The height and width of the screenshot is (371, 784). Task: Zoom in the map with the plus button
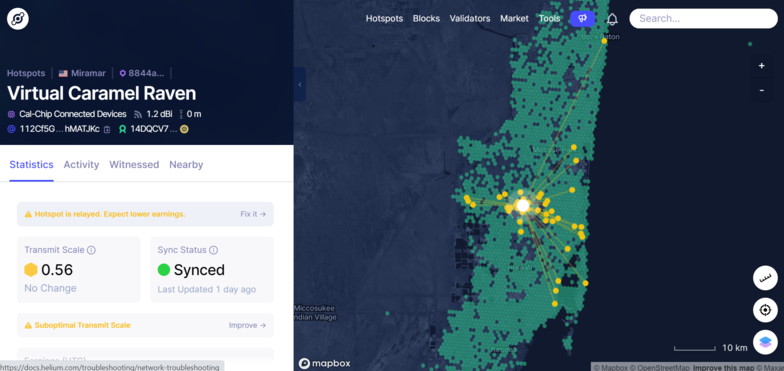pyautogui.click(x=762, y=66)
